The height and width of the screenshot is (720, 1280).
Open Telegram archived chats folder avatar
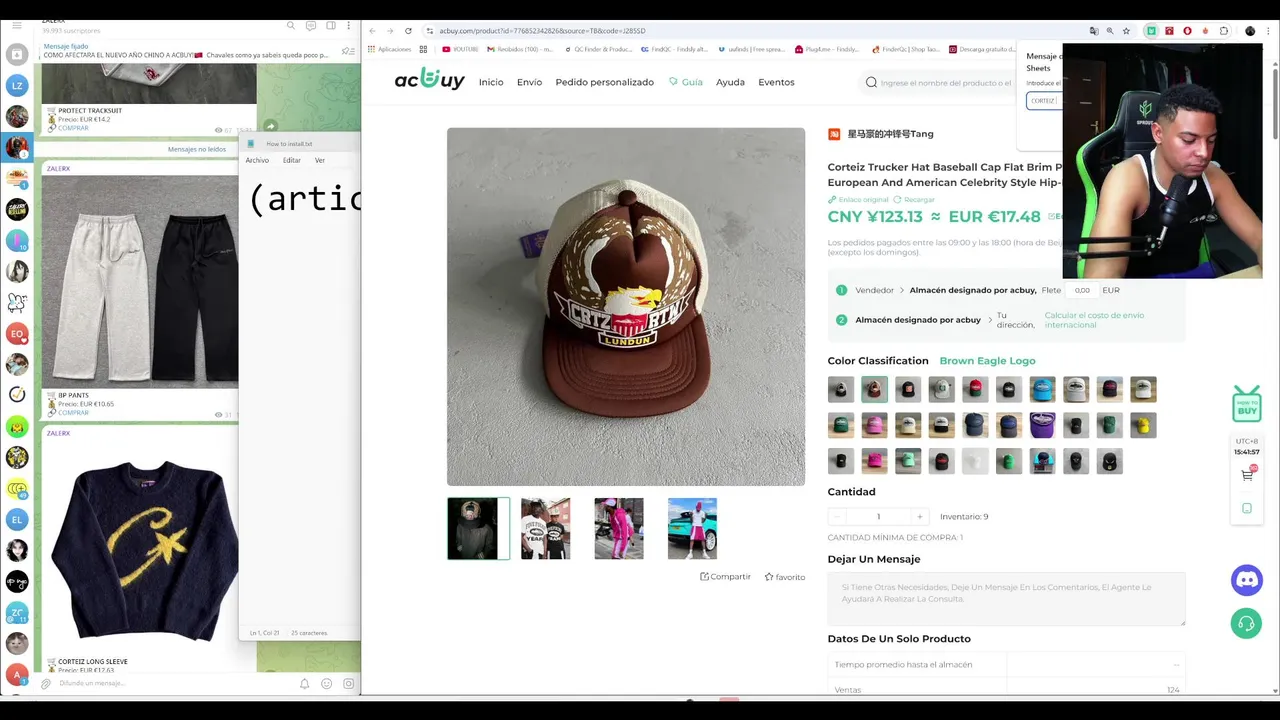[x=17, y=55]
